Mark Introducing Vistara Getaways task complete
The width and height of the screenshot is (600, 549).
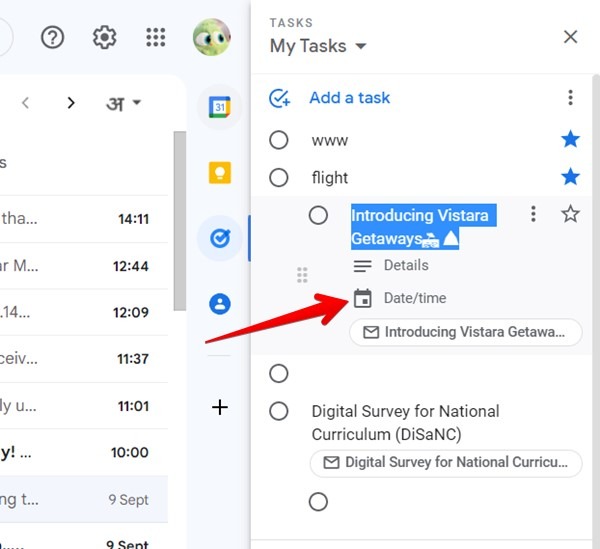(318, 215)
